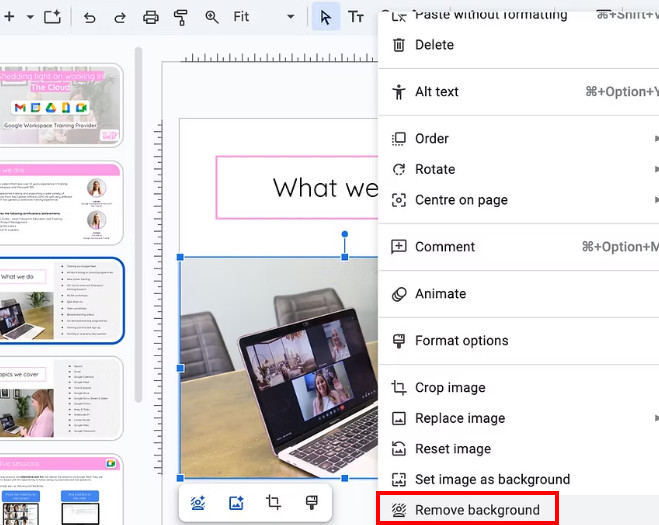Expand the Centre on page submenu
The width and height of the screenshot is (659, 525).
518,200
